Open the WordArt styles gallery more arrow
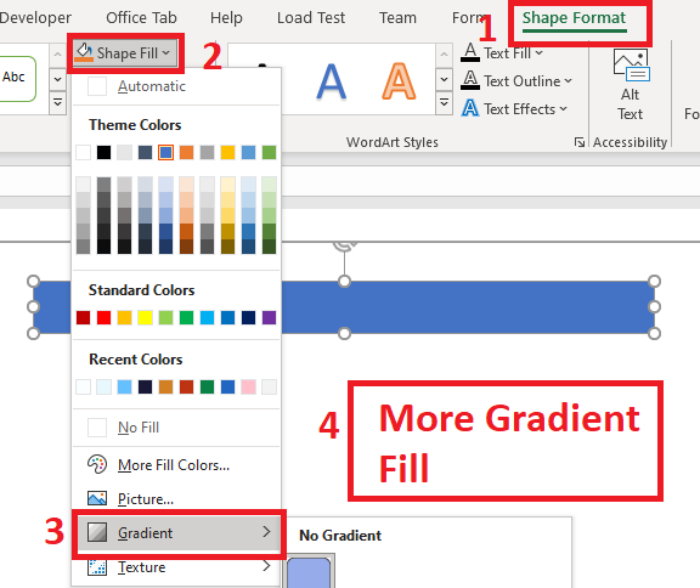Image resolution: width=700 pixels, height=588 pixels. pos(444,102)
